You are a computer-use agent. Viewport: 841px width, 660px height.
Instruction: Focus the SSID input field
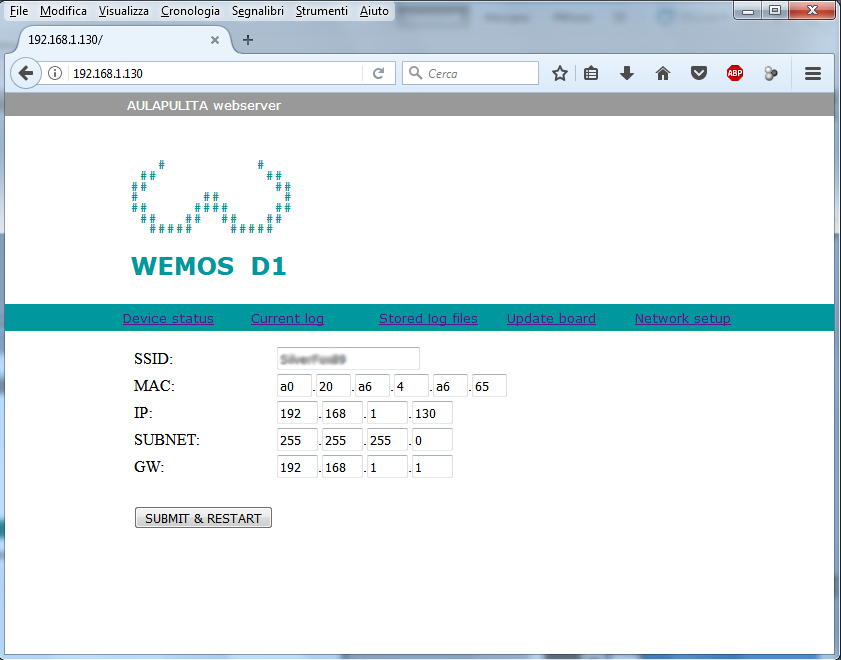[x=348, y=359]
